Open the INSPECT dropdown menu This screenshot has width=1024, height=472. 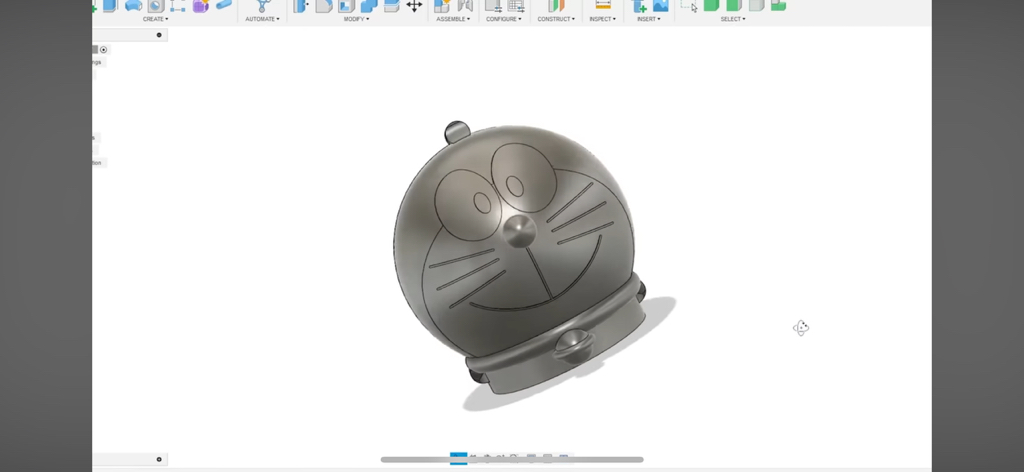click(x=602, y=19)
